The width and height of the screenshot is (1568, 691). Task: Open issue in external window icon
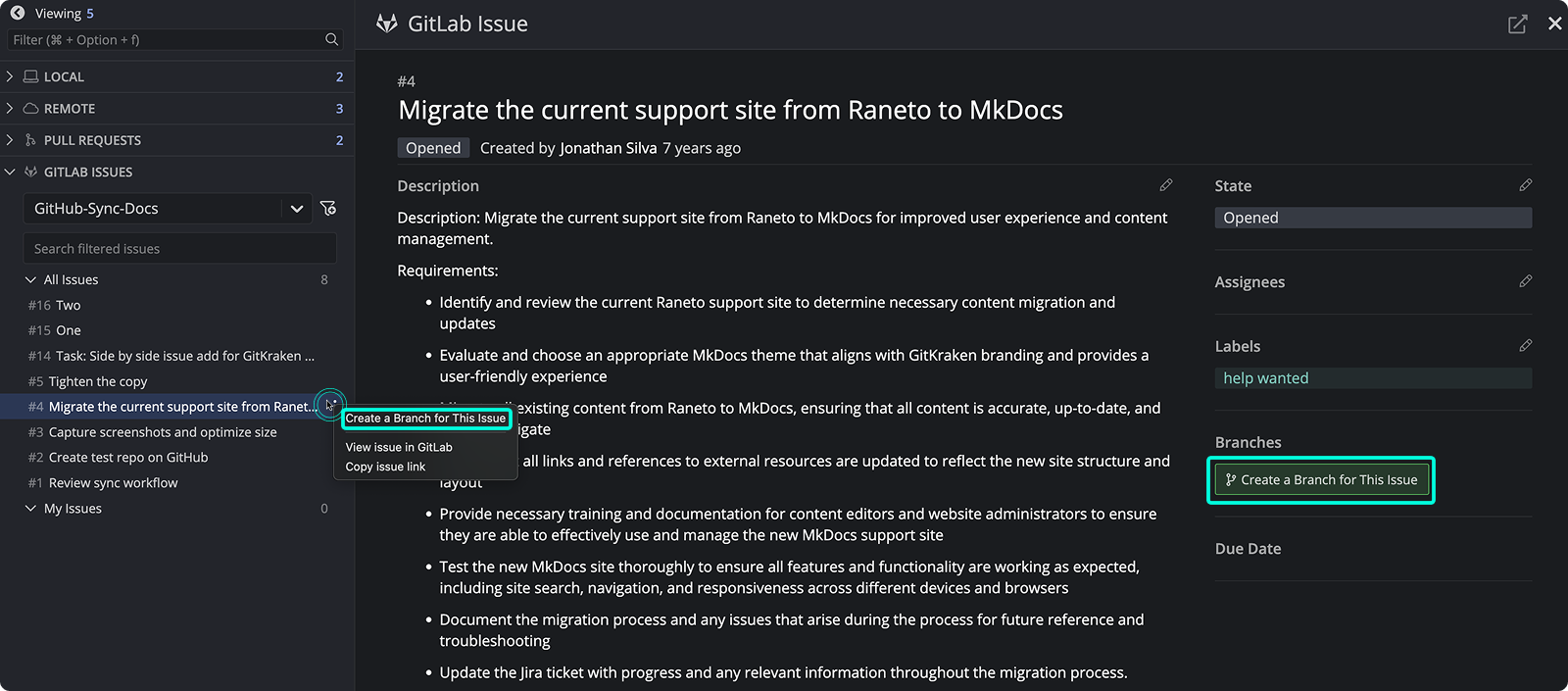tap(1517, 25)
